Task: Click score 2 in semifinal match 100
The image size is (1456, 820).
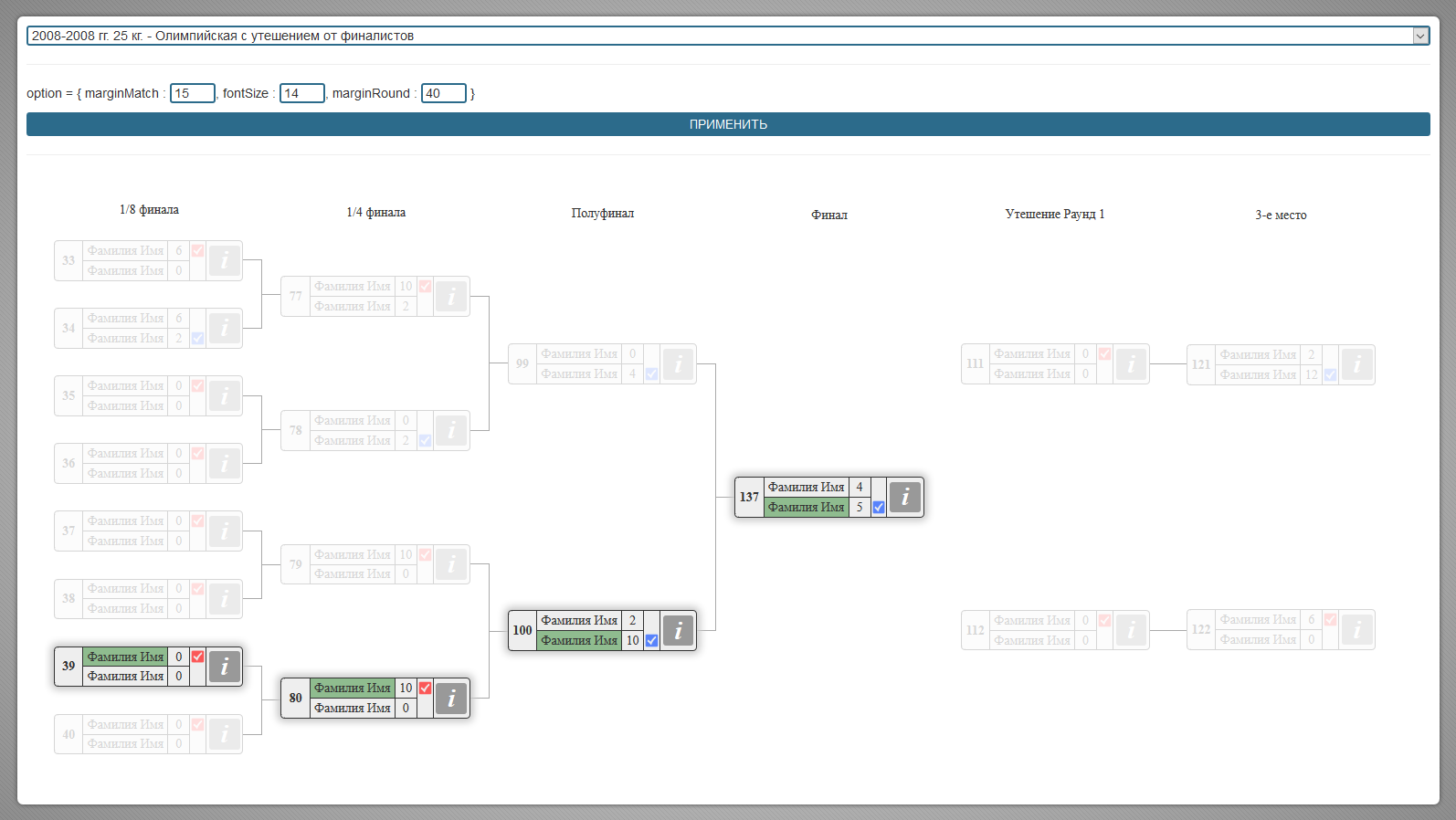Action: 633,621
